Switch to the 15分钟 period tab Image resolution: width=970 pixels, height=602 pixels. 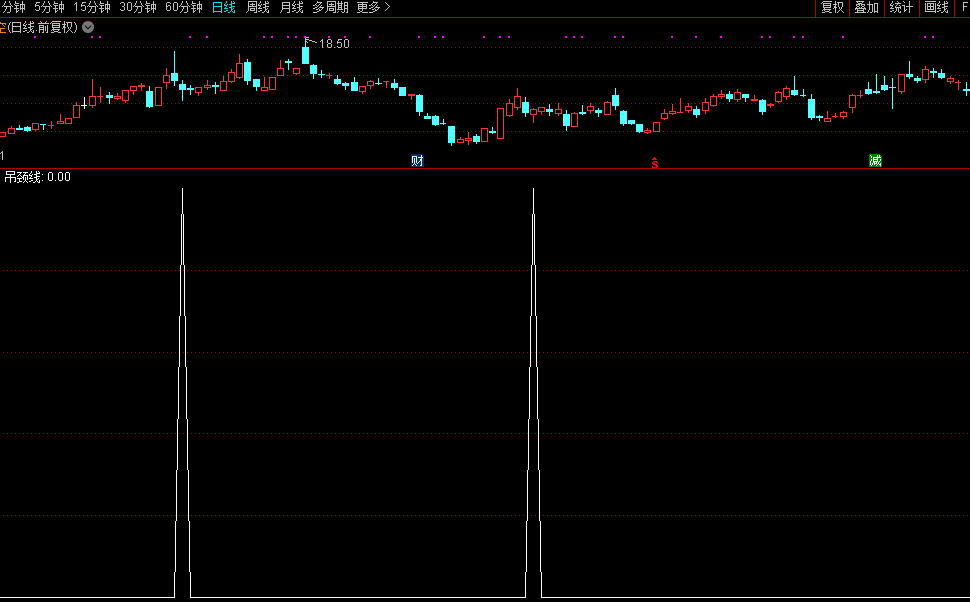(92, 8)
